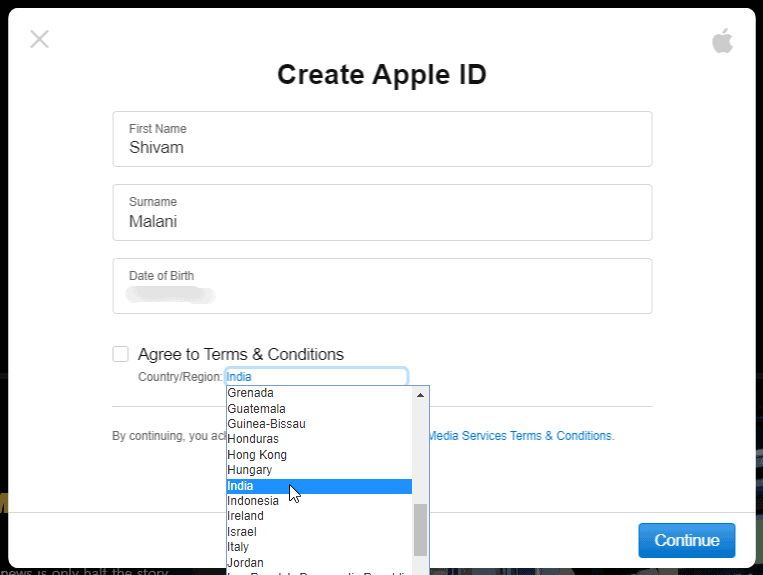Pick Indonesia from the country list
Image resolution: width=763 pixels, height=575 pixels.
[319, 501]
